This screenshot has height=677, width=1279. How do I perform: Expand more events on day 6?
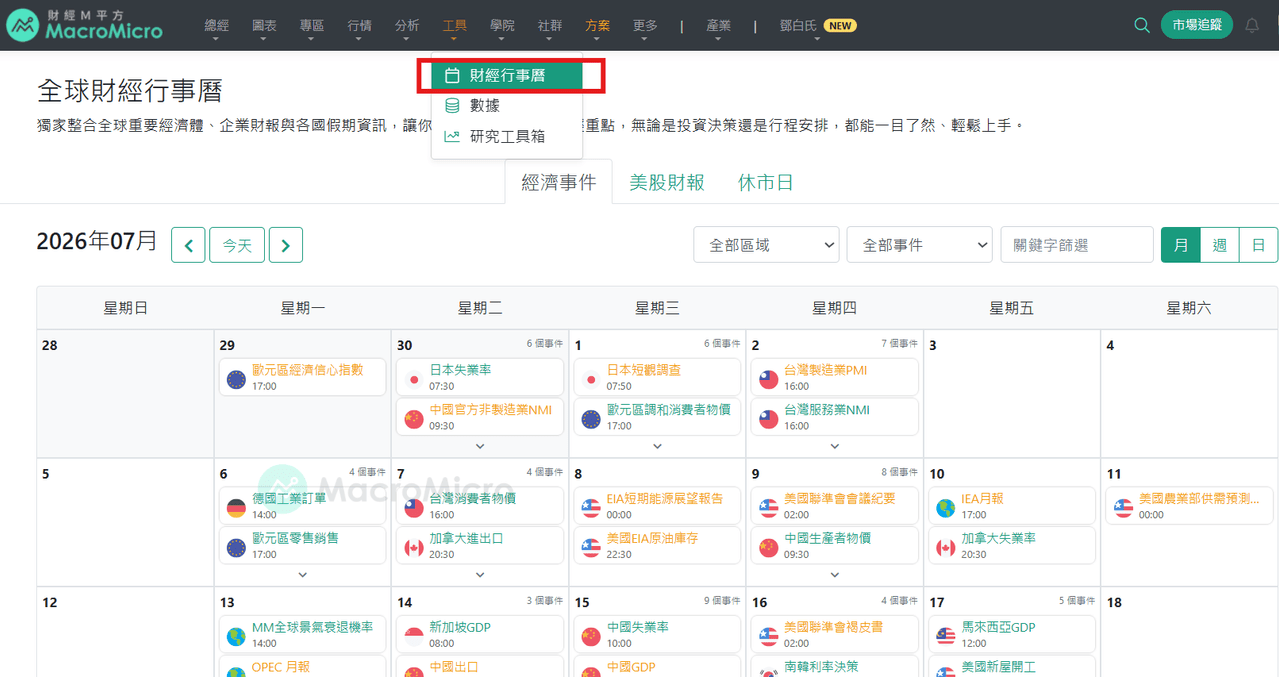point(302,575)
